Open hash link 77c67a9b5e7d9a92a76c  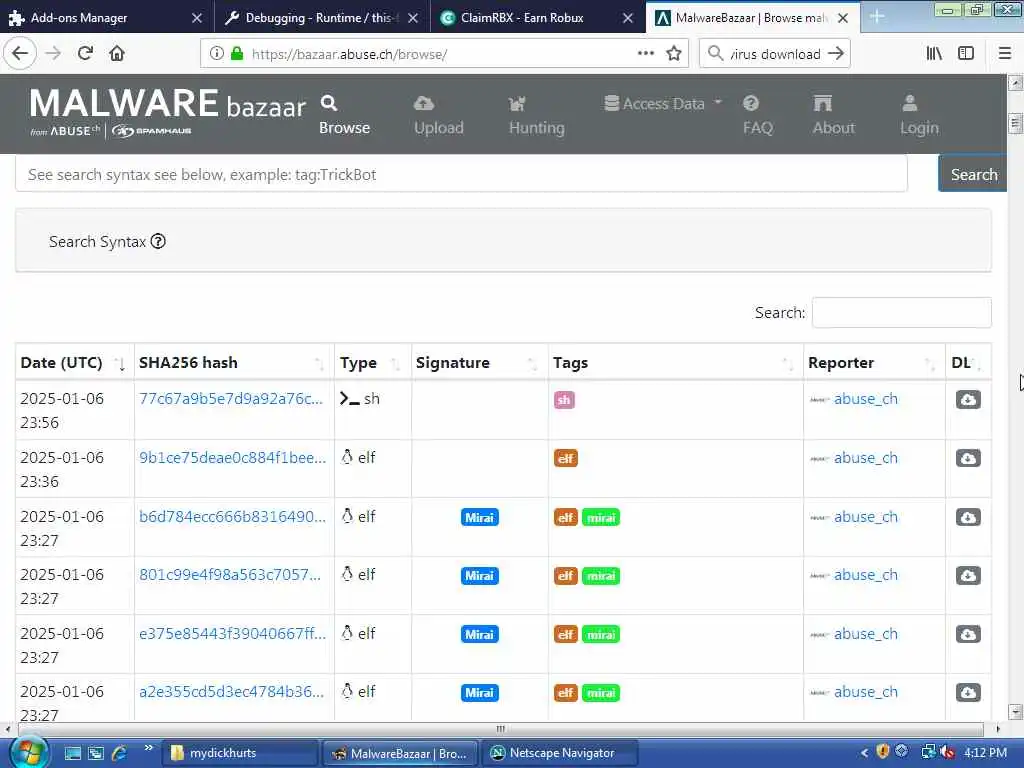pyautogui.click(x=231, y=399)
